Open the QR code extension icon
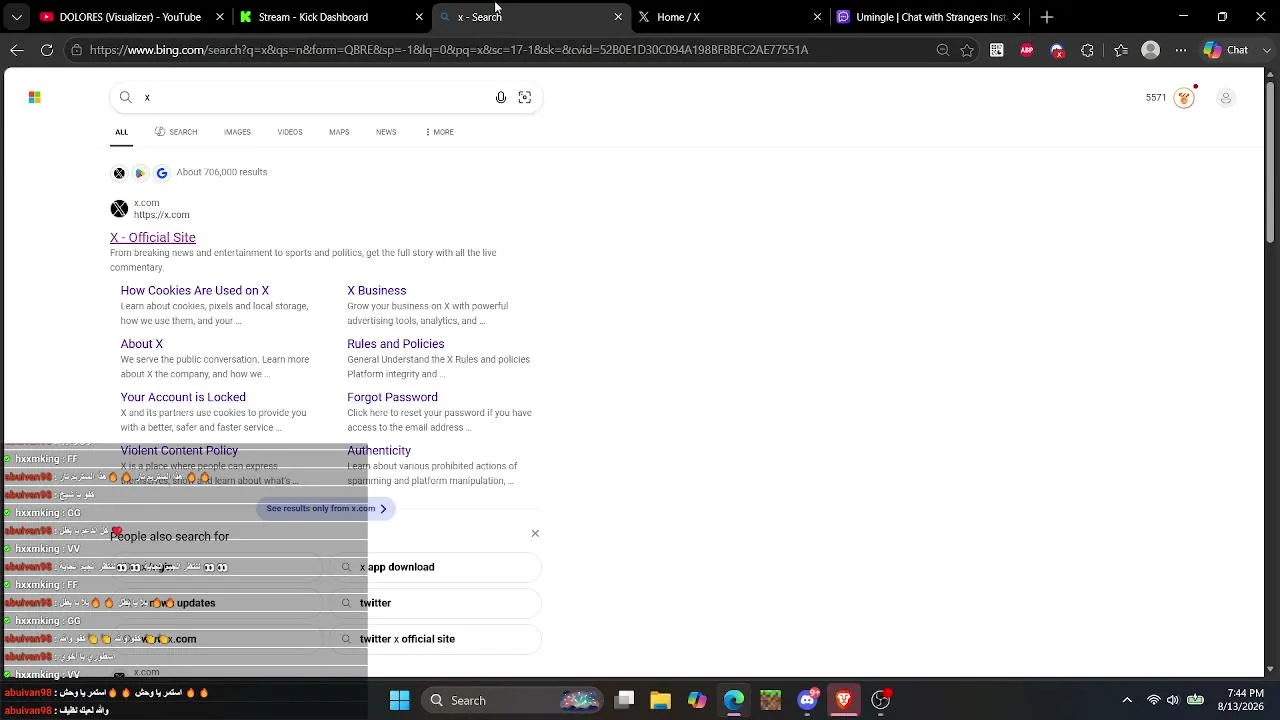Viewport: 1280px width, 720px height. 997,50
